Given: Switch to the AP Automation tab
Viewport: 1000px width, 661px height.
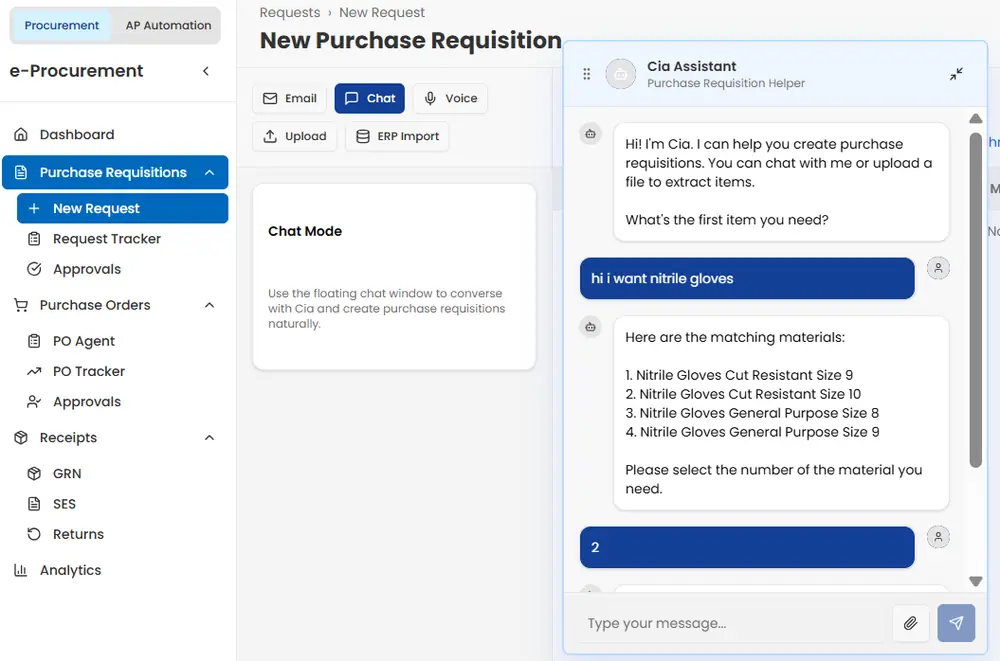Looking at the screenshot, I should (x=168, y=26).
